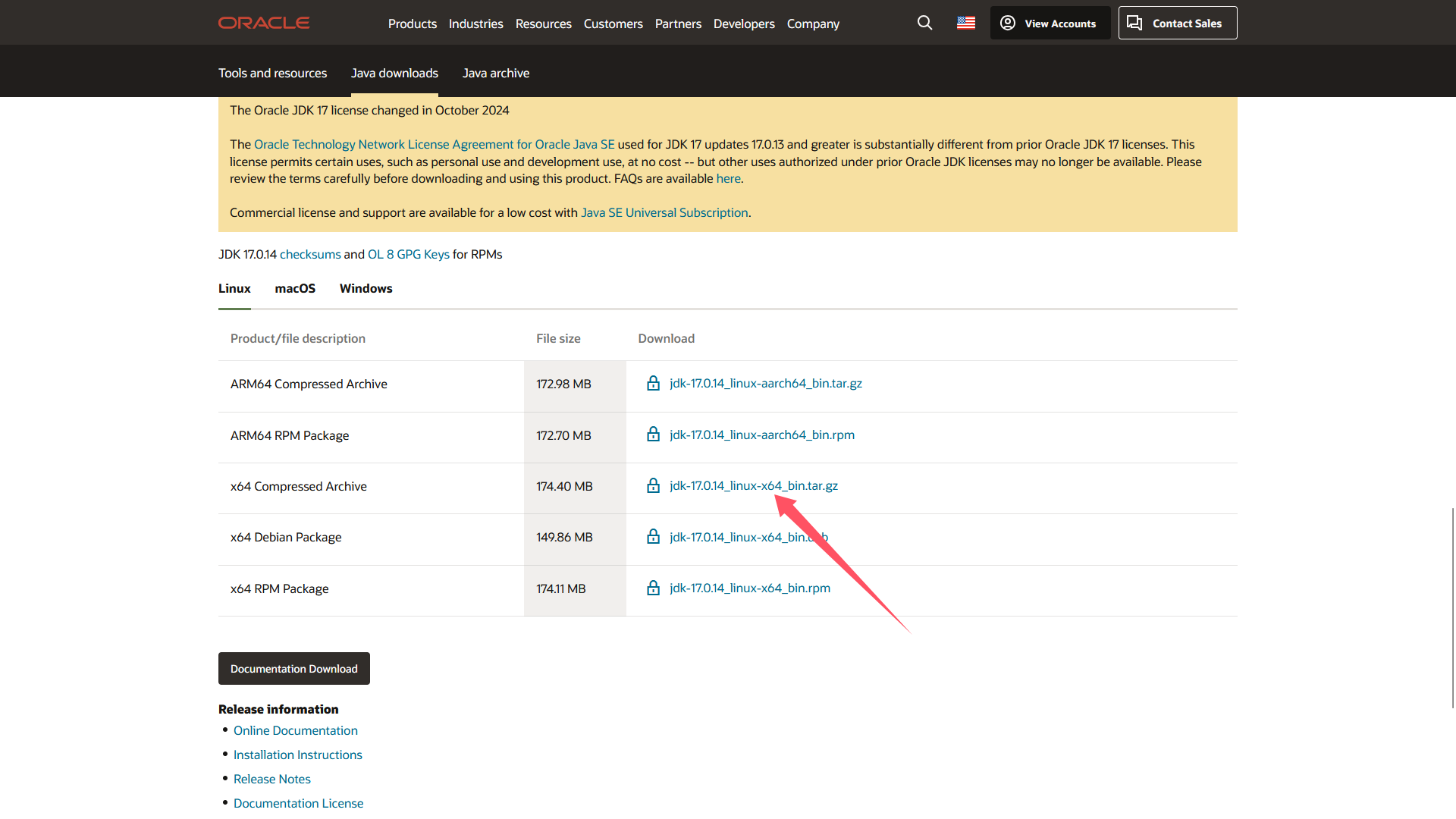The width and height of the screenshot is (1456, 819).
Task: Go to Tools and resources
Action: point(272,73)
